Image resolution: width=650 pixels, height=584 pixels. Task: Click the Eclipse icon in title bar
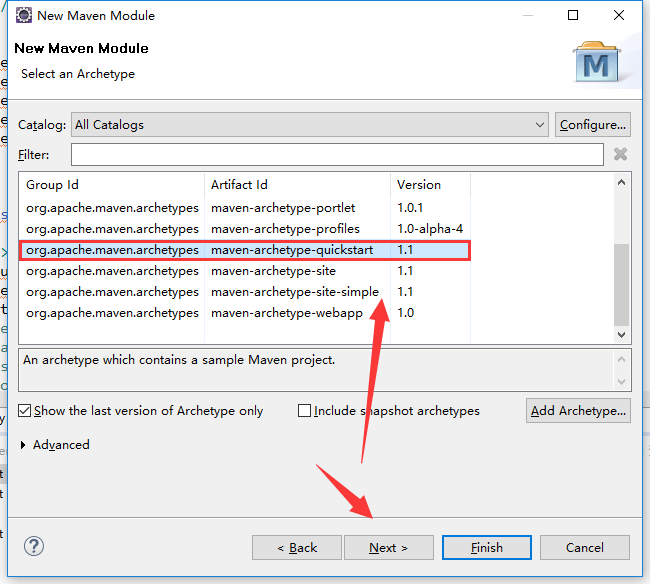tap(24, 15)
